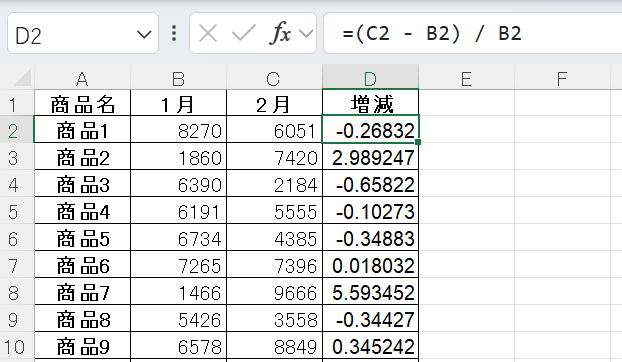Select cell 商品5

(x=83, y=238)
